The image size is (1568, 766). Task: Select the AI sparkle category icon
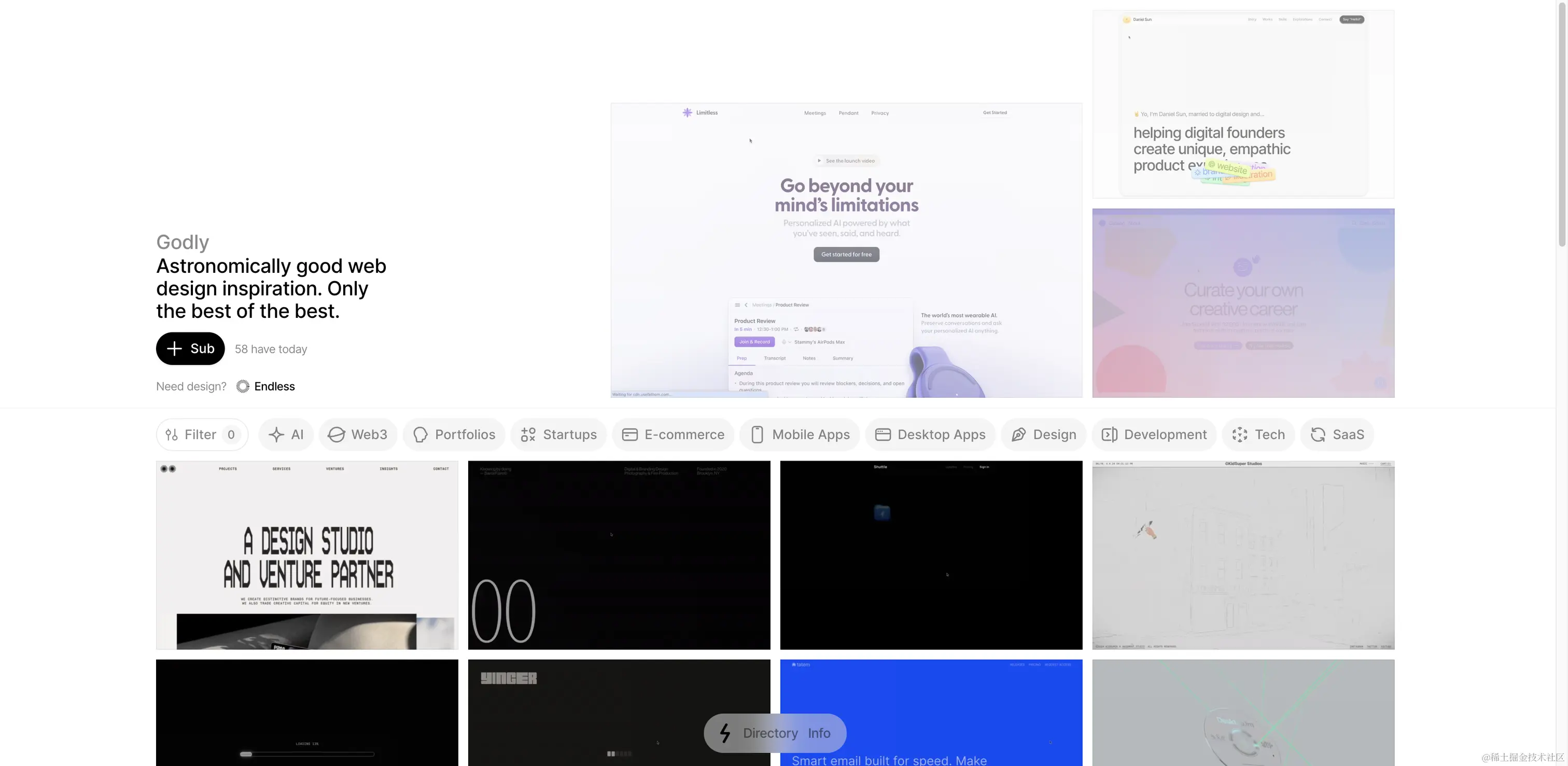(x=276, y=435)
